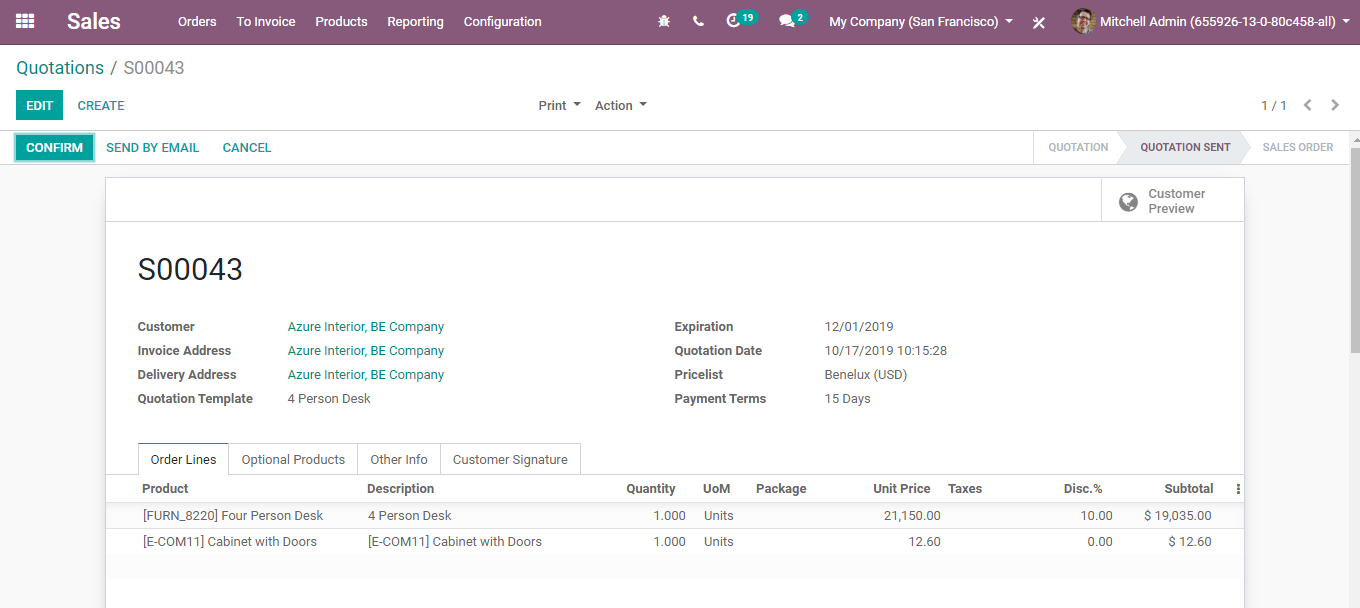Click SEND BY EMAIL button

(152, 147)
